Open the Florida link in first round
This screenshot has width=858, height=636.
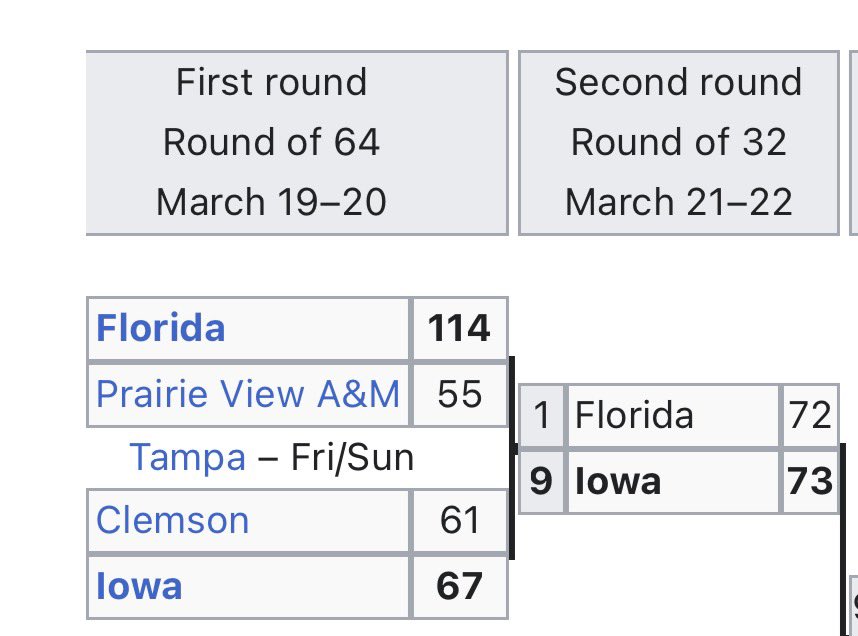tap(160, 329)
